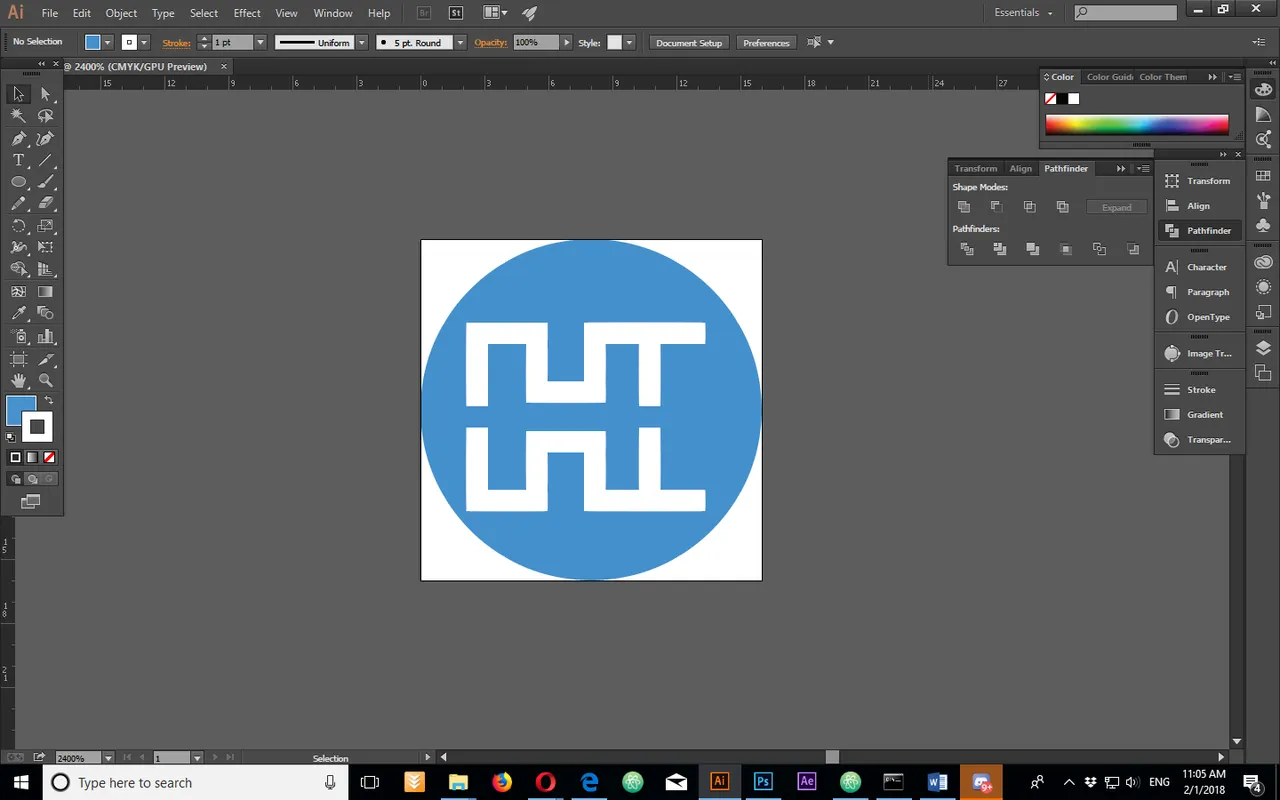Open the Object menu
1280x800 pixels.
121,13
